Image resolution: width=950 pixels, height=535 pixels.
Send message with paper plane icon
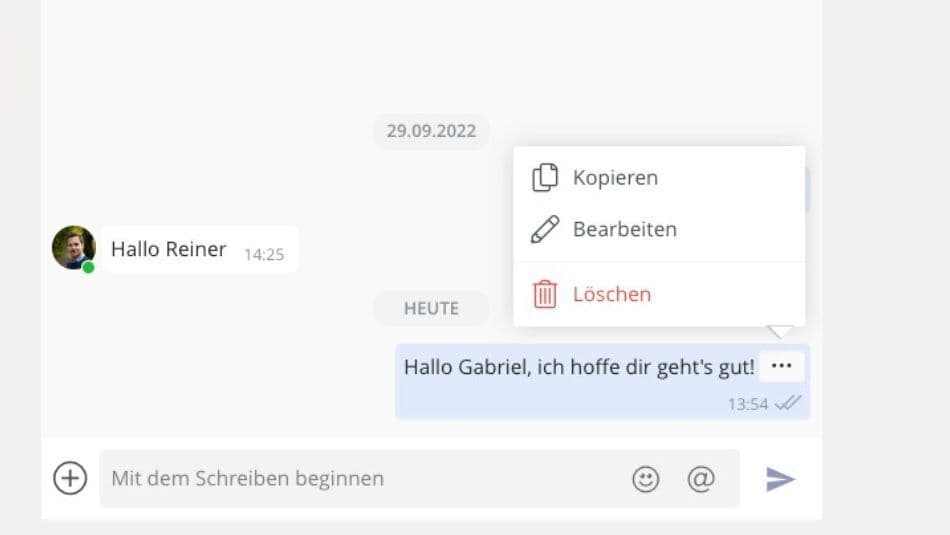pos(780,479)
